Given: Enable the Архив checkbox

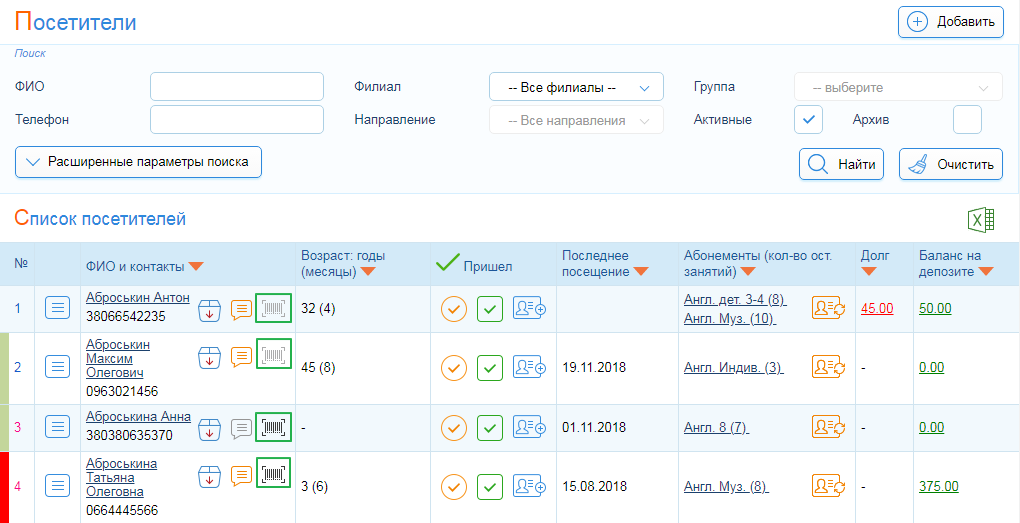Looking at the screenshot, I should (967, 120).
